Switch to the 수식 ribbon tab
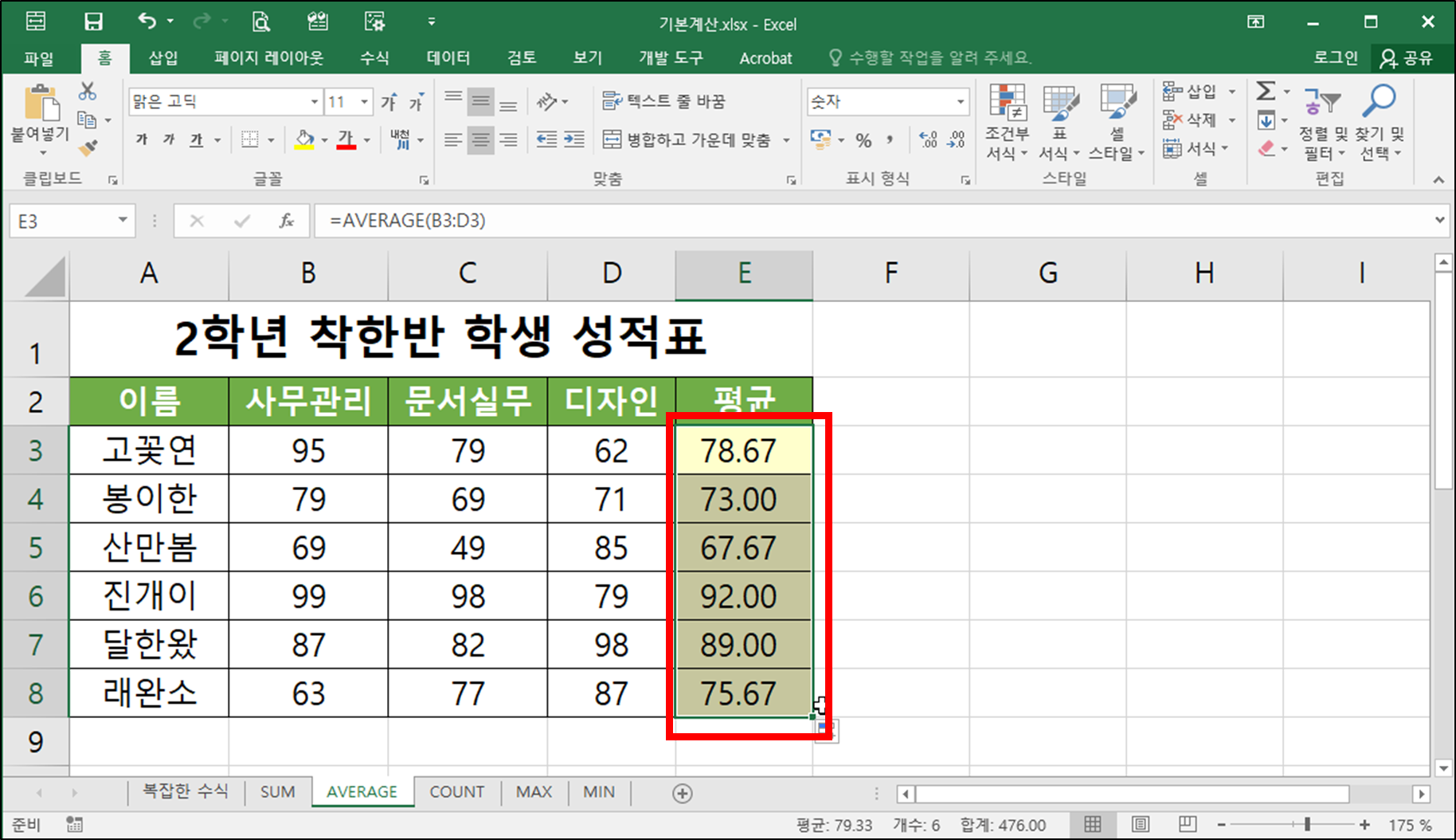Image resolution: width=1456 pixels, height=840 pixels. tap(374, 57)
